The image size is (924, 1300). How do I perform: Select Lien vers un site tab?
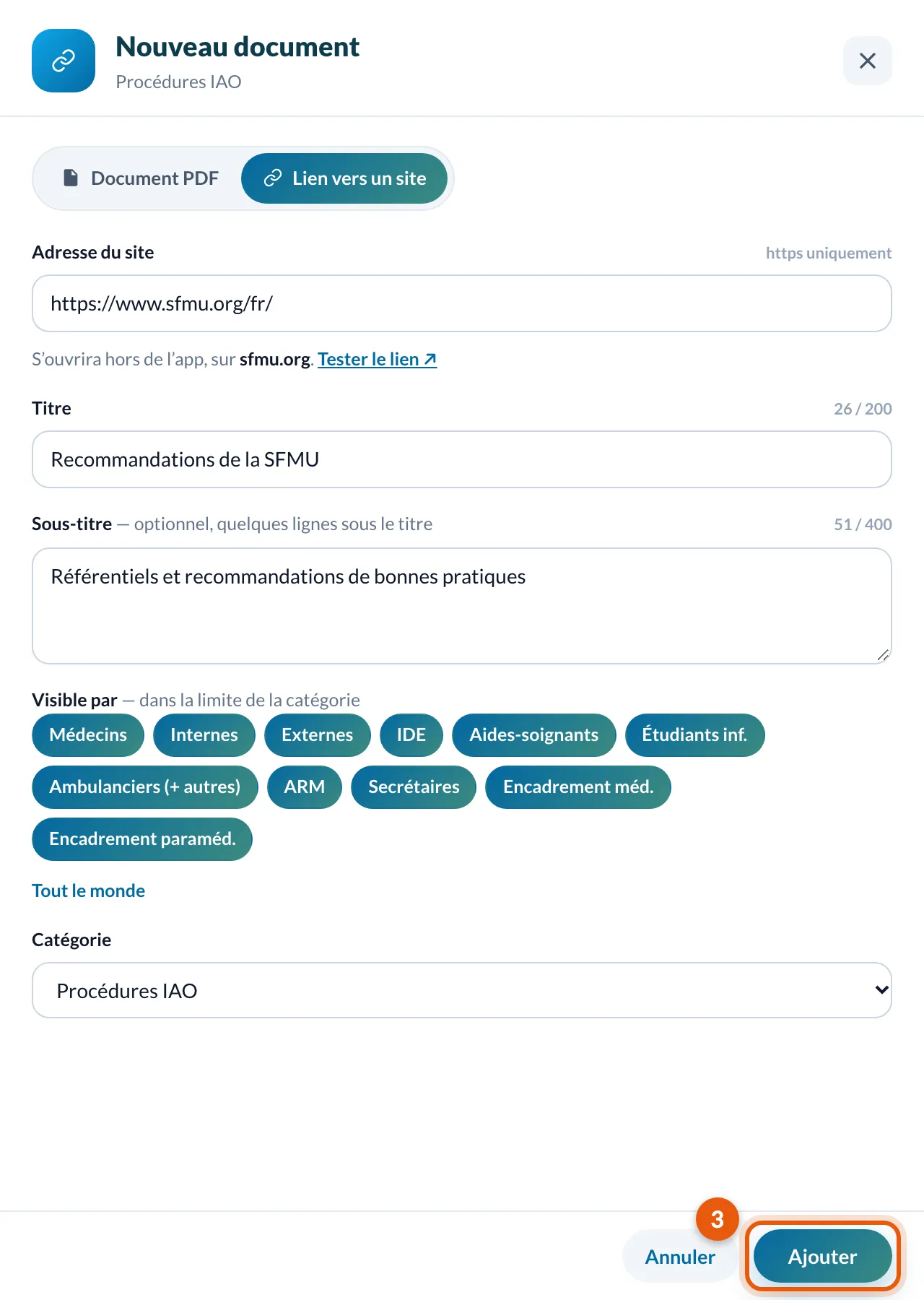tap(344, 178)
